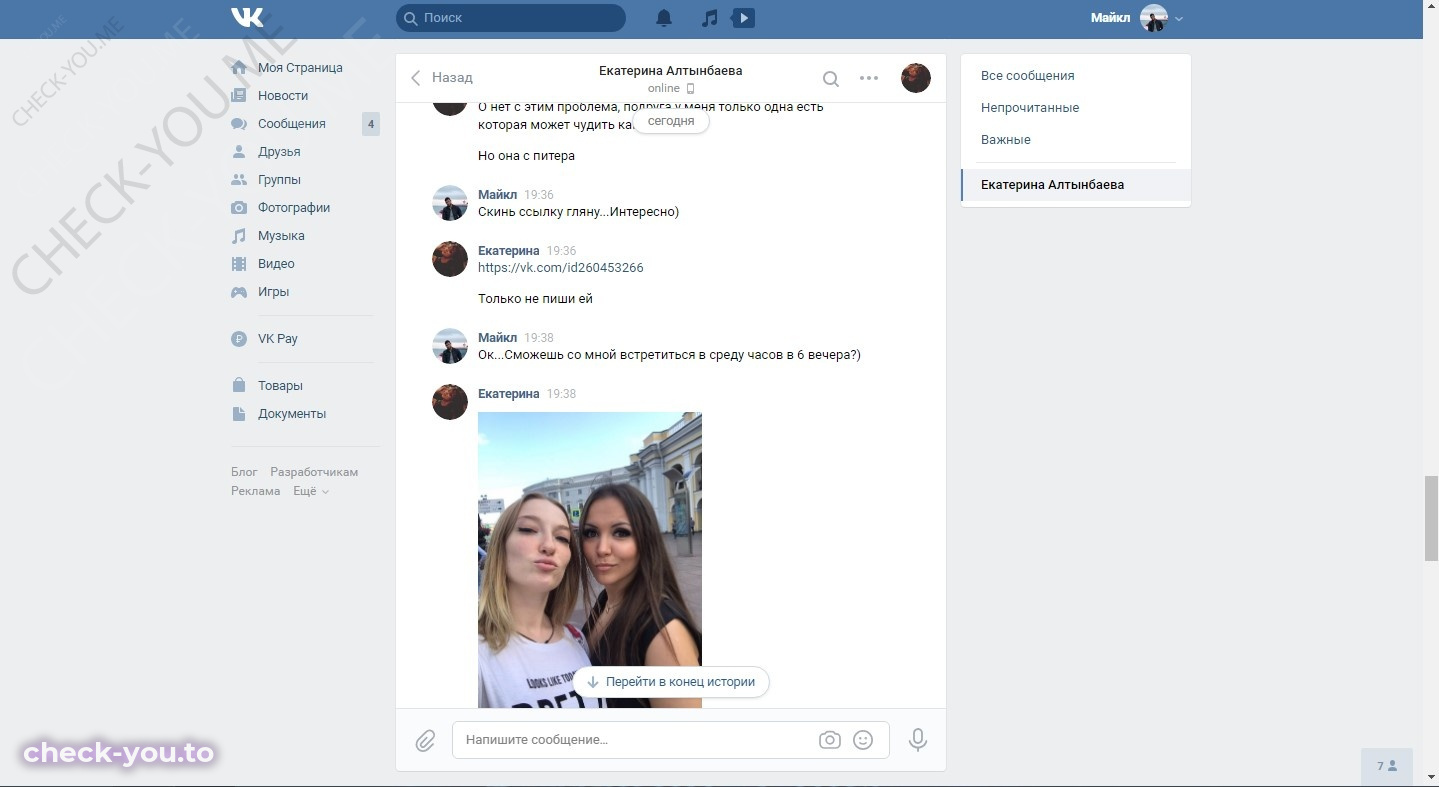Image resolution: width=1439 pixels, height=787 pixels.
Task: Click the Видео film icon
Action: click(x=239, y=264)
